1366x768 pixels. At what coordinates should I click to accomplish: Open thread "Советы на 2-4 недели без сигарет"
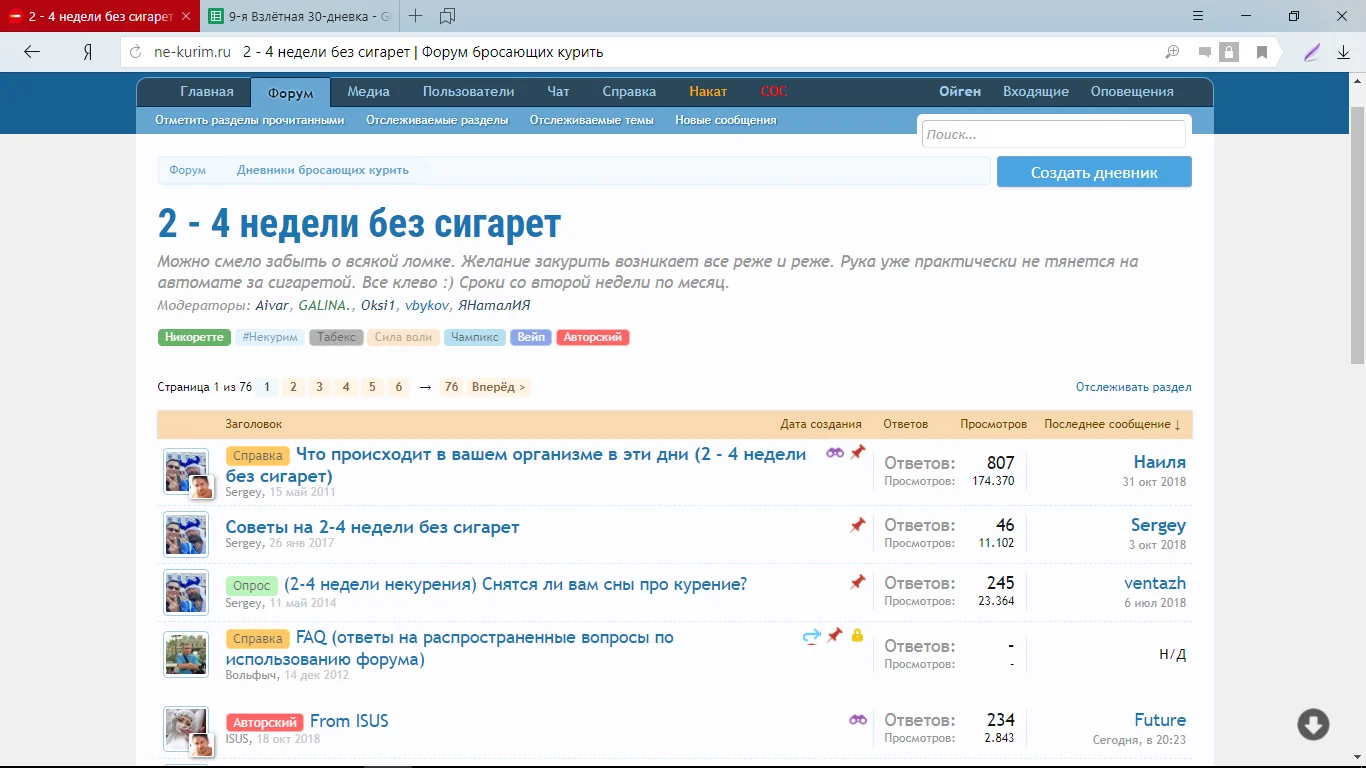373,527
